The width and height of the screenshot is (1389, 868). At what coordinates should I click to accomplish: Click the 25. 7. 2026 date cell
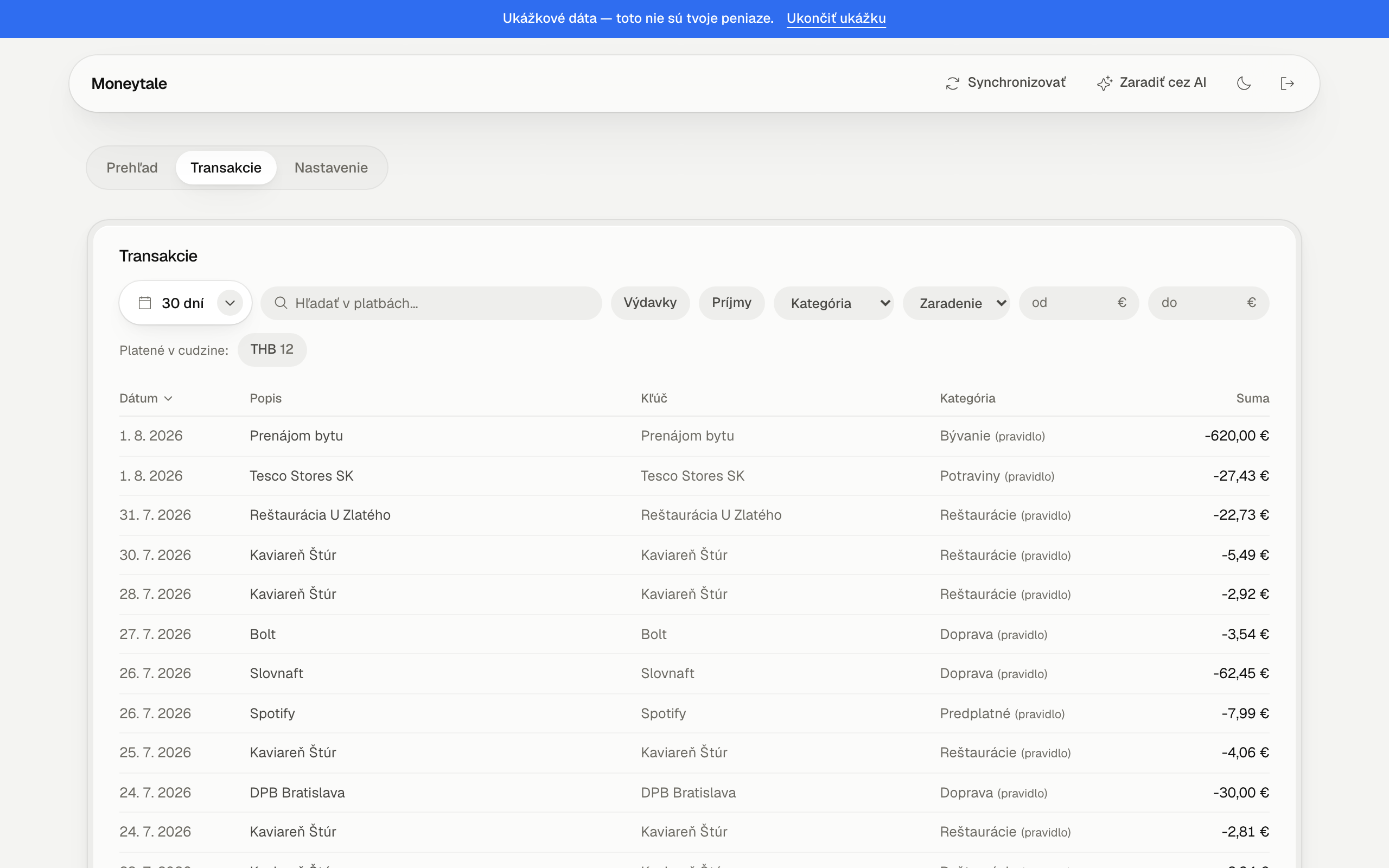(x=155, y=752)
